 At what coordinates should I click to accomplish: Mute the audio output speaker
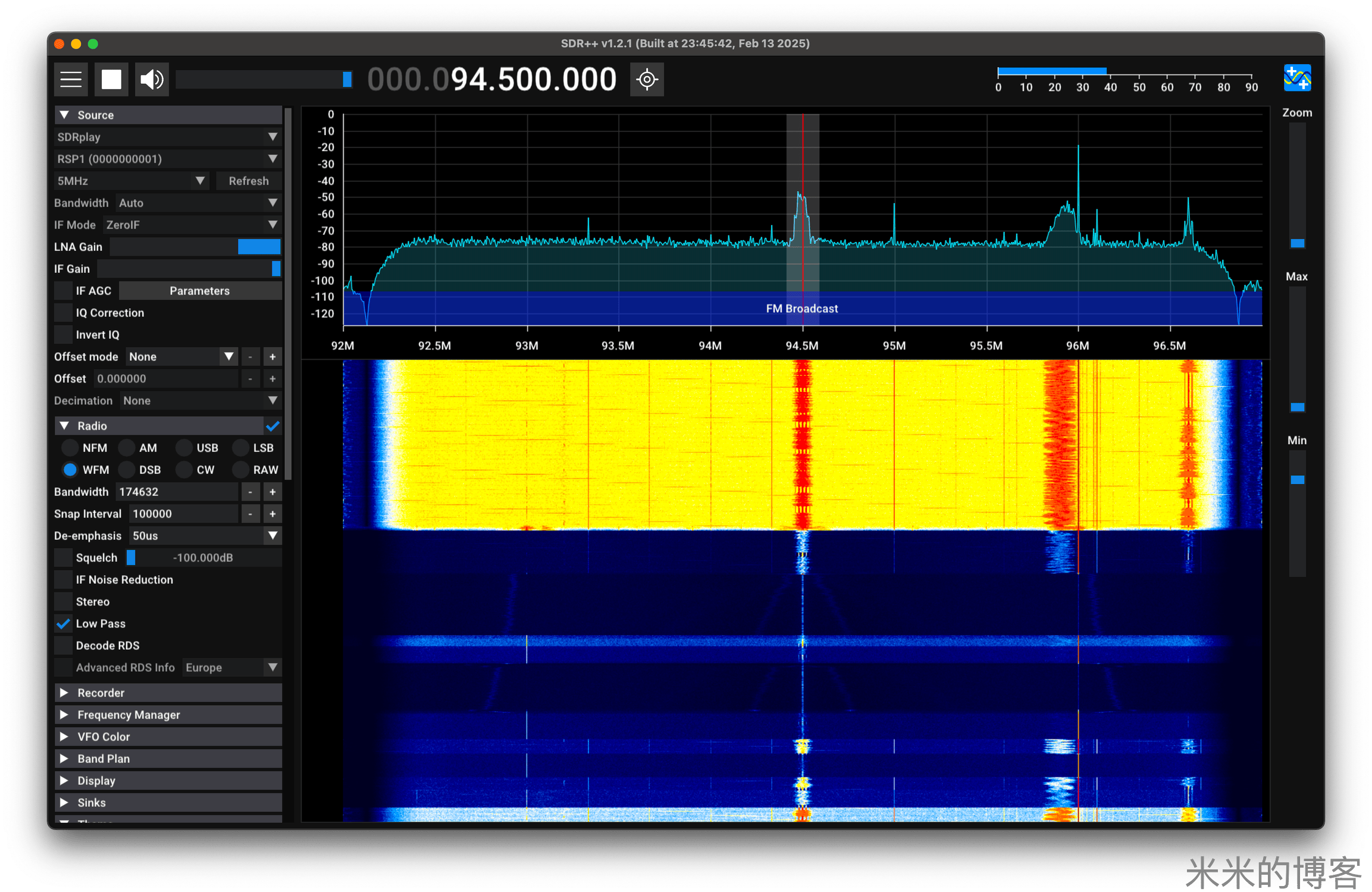[x=151, y=79]
